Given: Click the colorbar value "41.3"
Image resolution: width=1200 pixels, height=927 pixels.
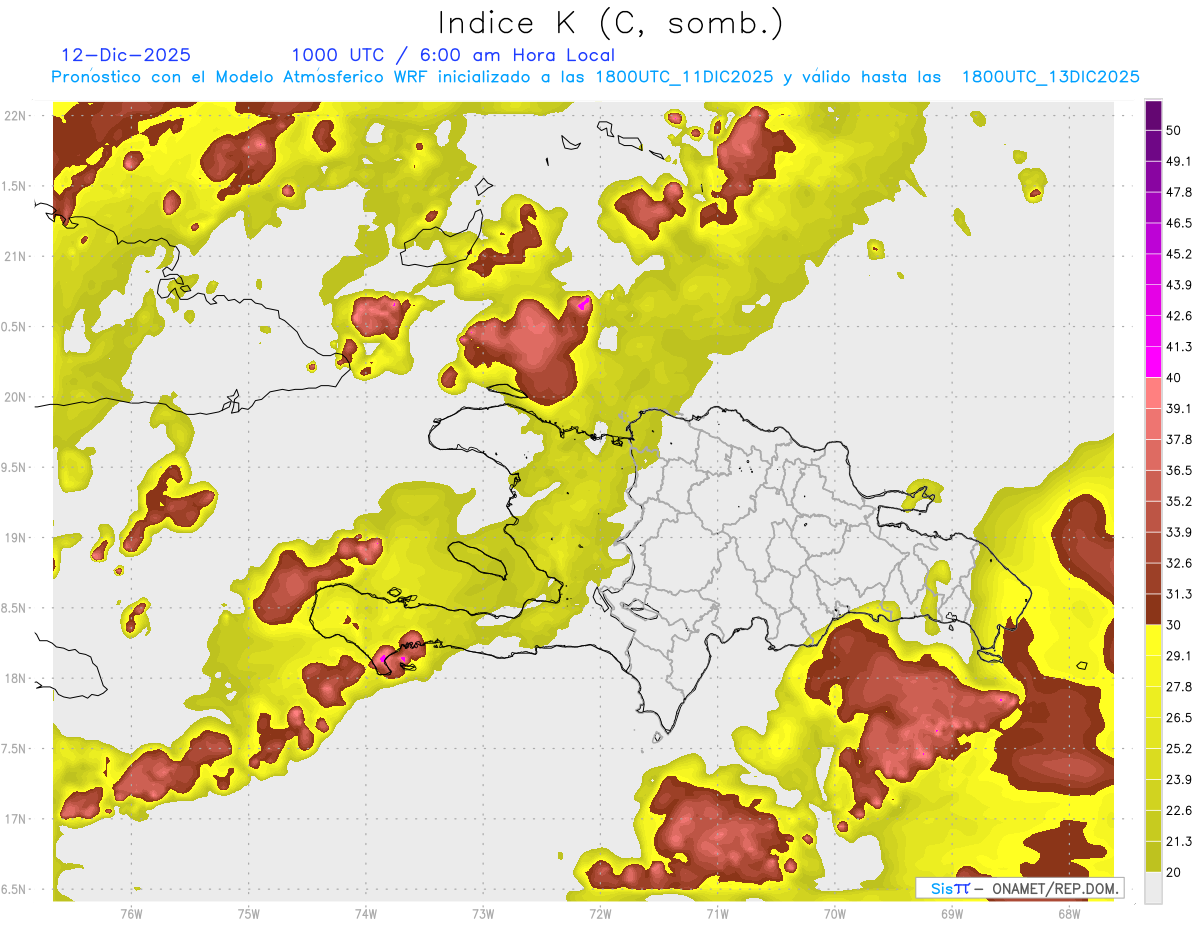Looking at the screenshot, I should 1179,347.
